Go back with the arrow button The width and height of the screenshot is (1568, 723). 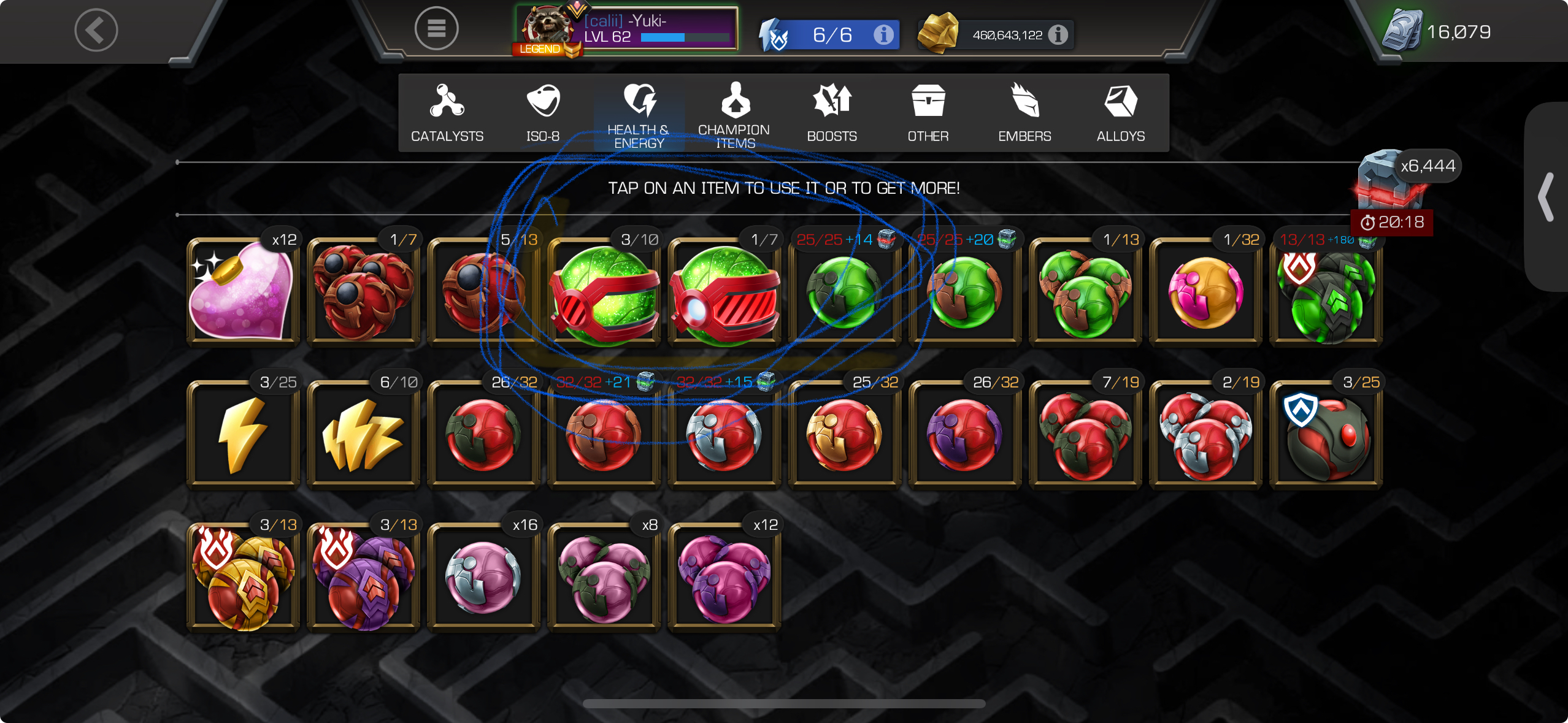pyautogui.click(x=96, y=30)
